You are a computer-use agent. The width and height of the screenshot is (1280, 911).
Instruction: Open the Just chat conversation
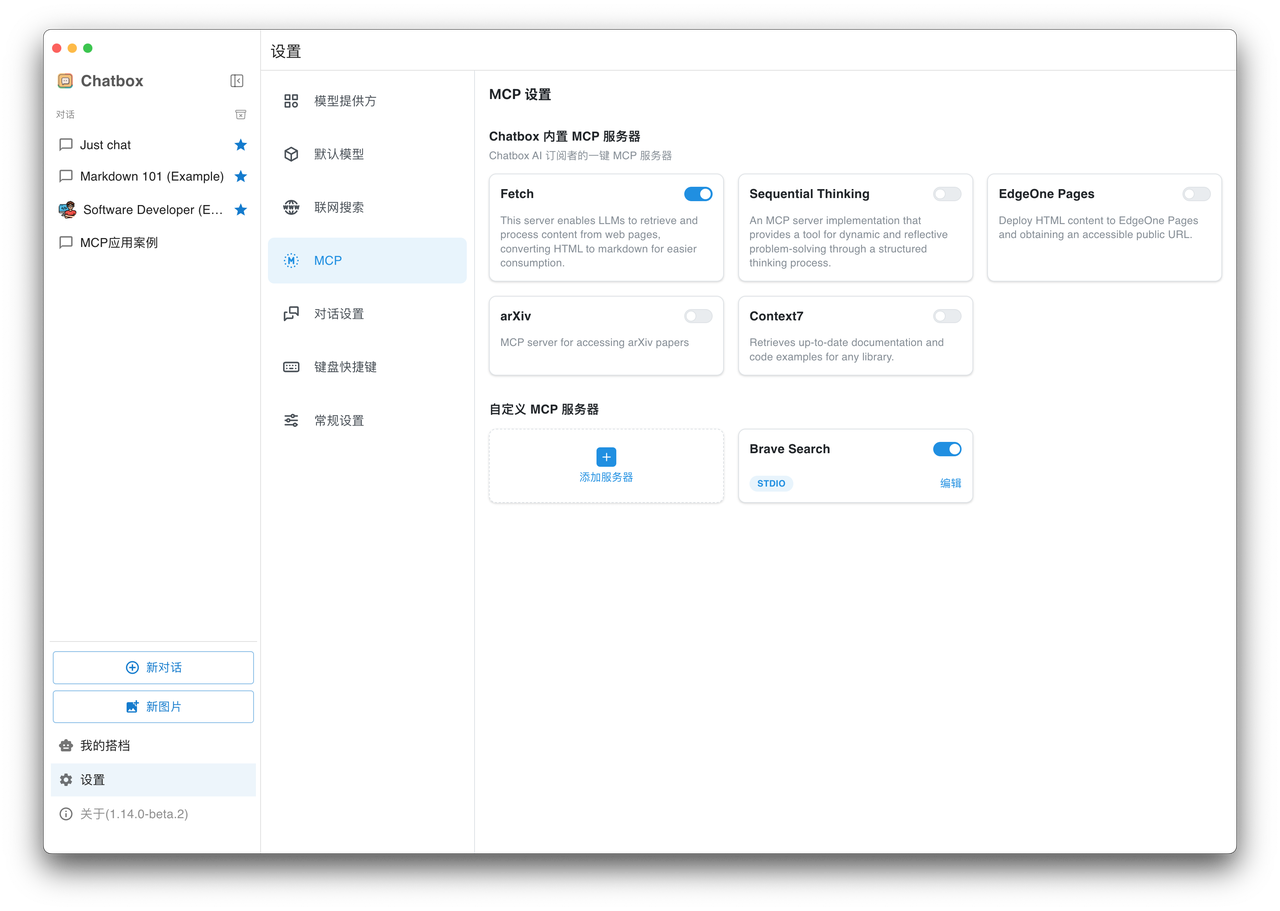click(153, 145)
